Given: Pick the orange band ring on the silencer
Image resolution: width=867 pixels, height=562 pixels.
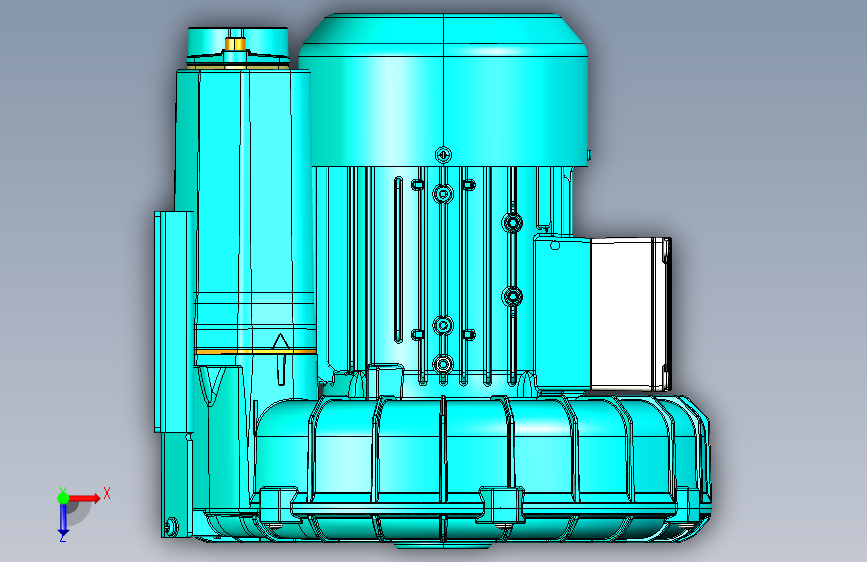Looking at the screenshot, I should [255, 352].
